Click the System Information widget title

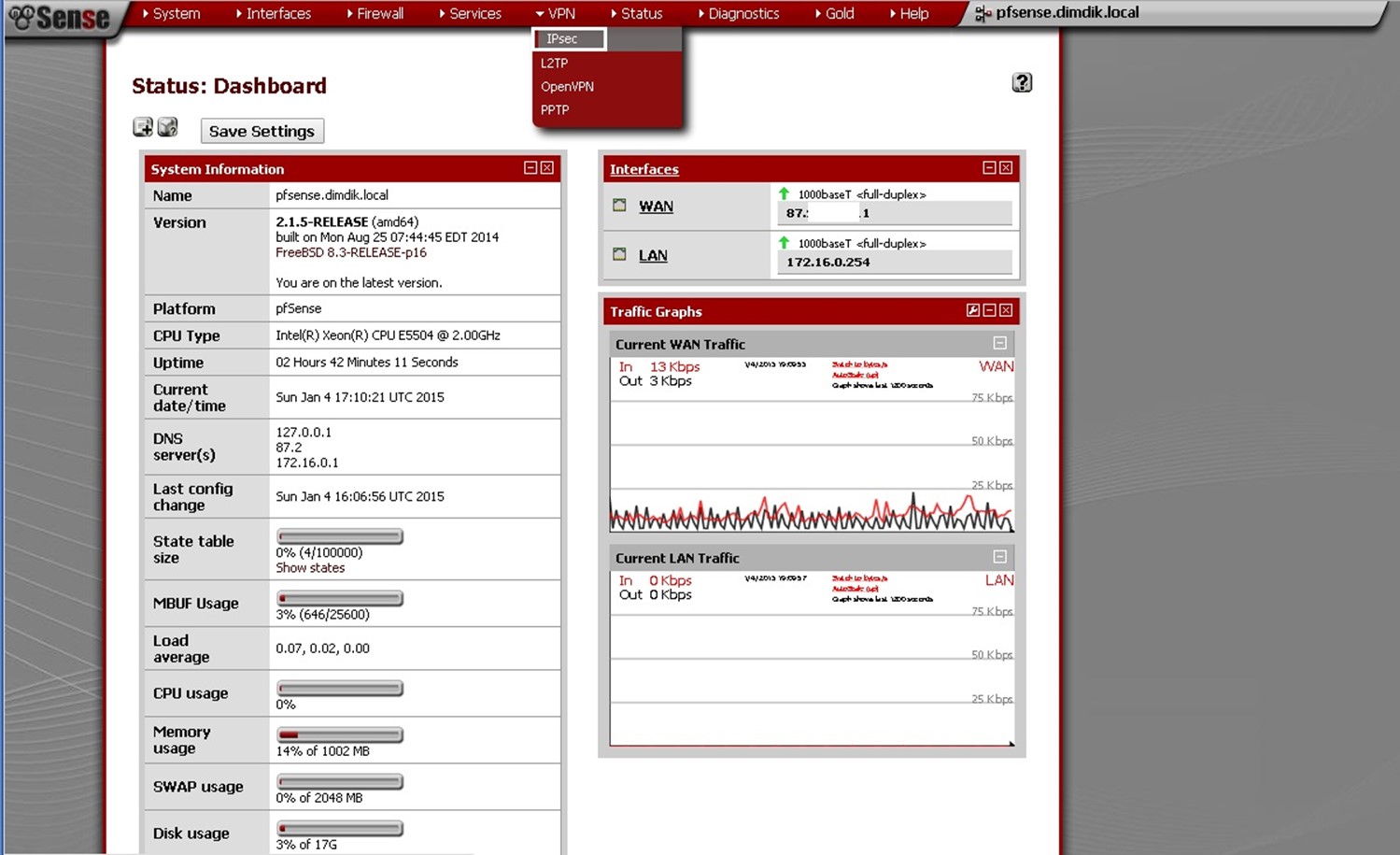pyautogui.click(x=218, y=169)
